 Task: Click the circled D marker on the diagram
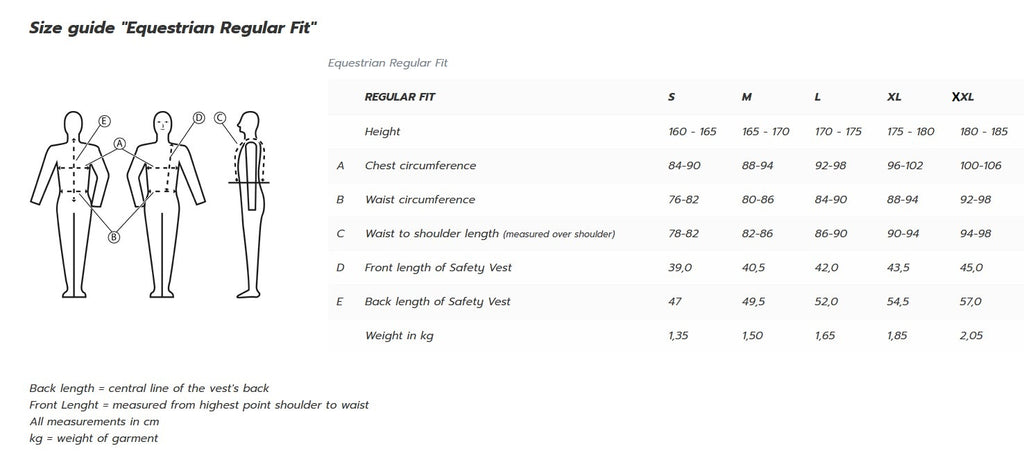(x=199, y=118)
